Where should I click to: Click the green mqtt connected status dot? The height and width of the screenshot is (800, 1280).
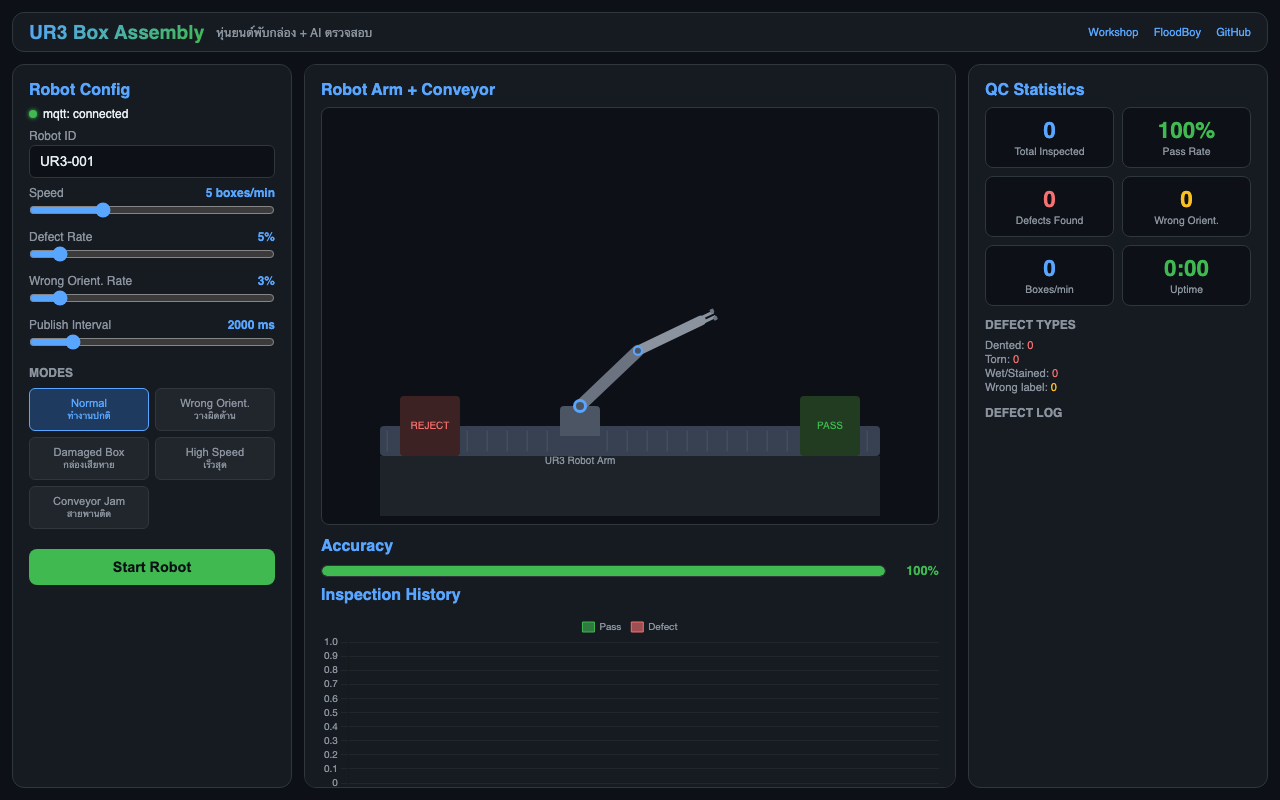[x=33, y=114]
